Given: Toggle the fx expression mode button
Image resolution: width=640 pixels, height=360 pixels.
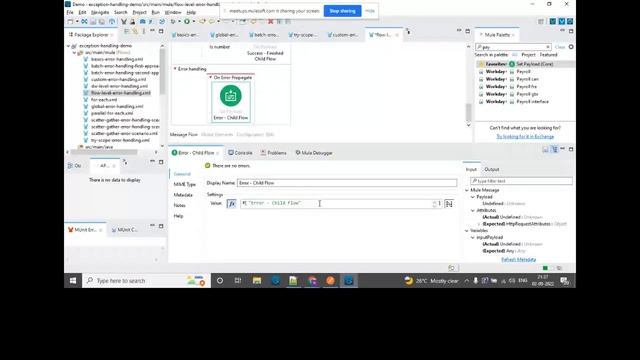Looking at the screenshot, I should click(231, 203).
